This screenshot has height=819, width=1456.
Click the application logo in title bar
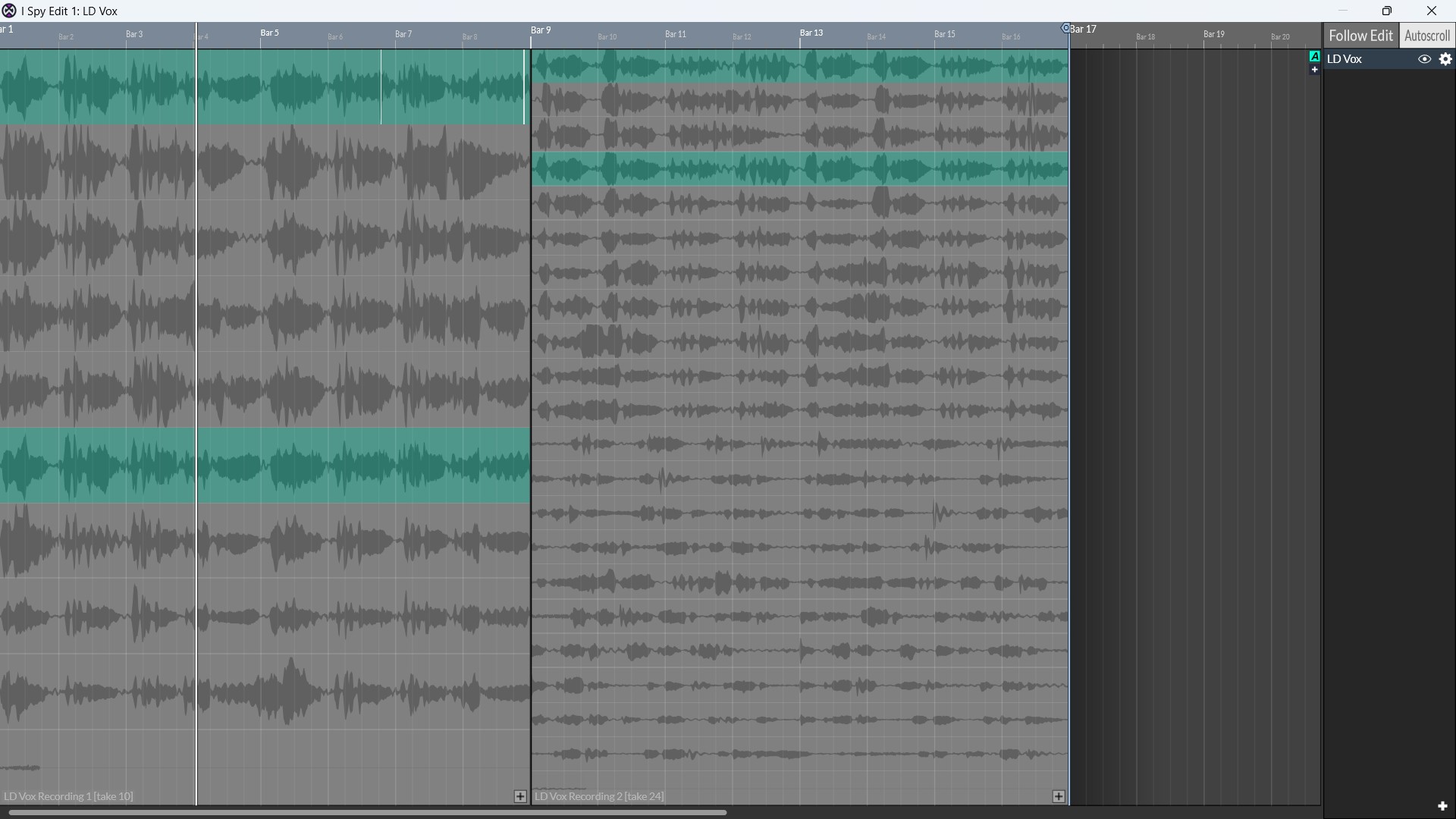[9, 11]
